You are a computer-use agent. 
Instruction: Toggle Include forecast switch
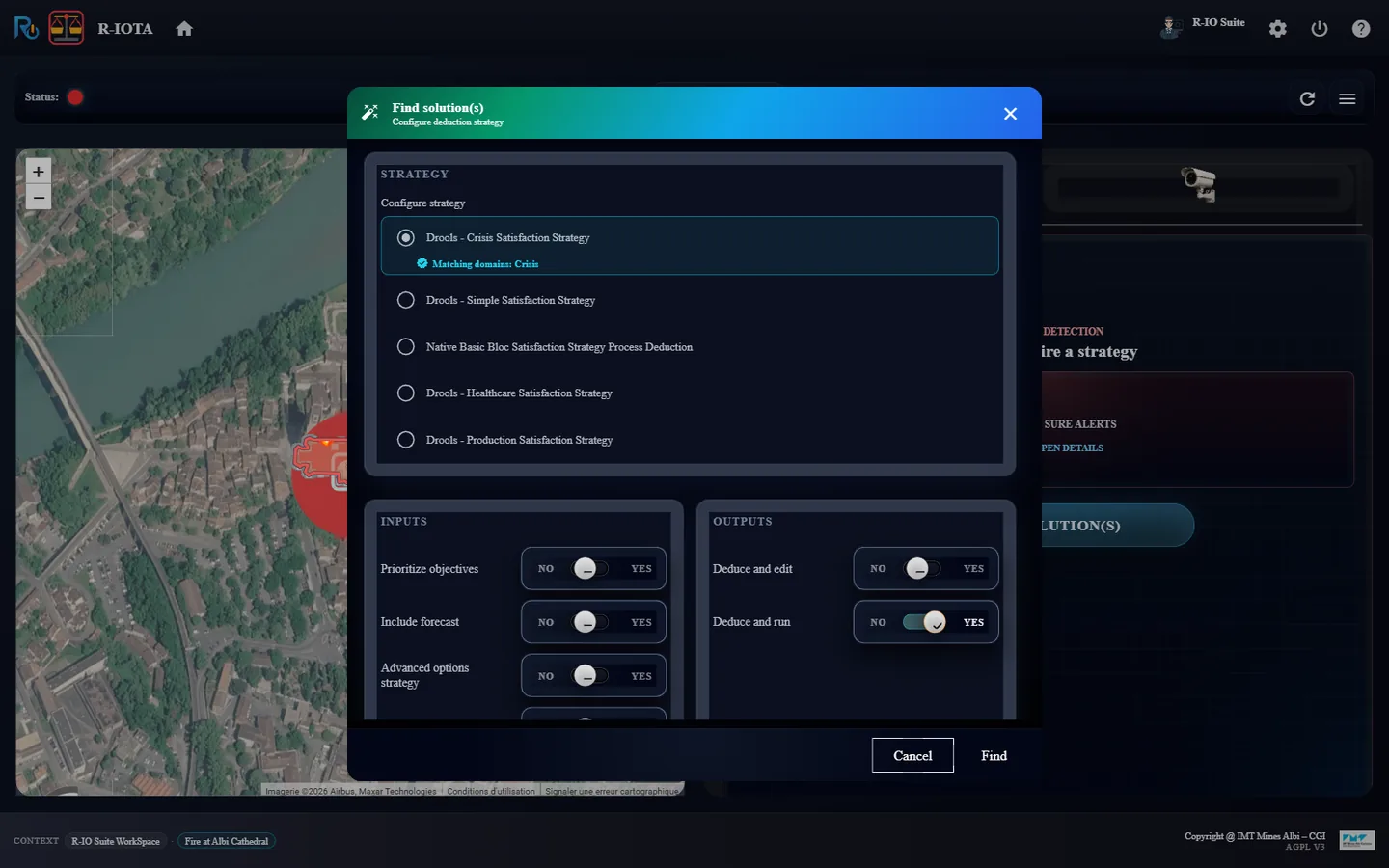[x=592, y=622]
